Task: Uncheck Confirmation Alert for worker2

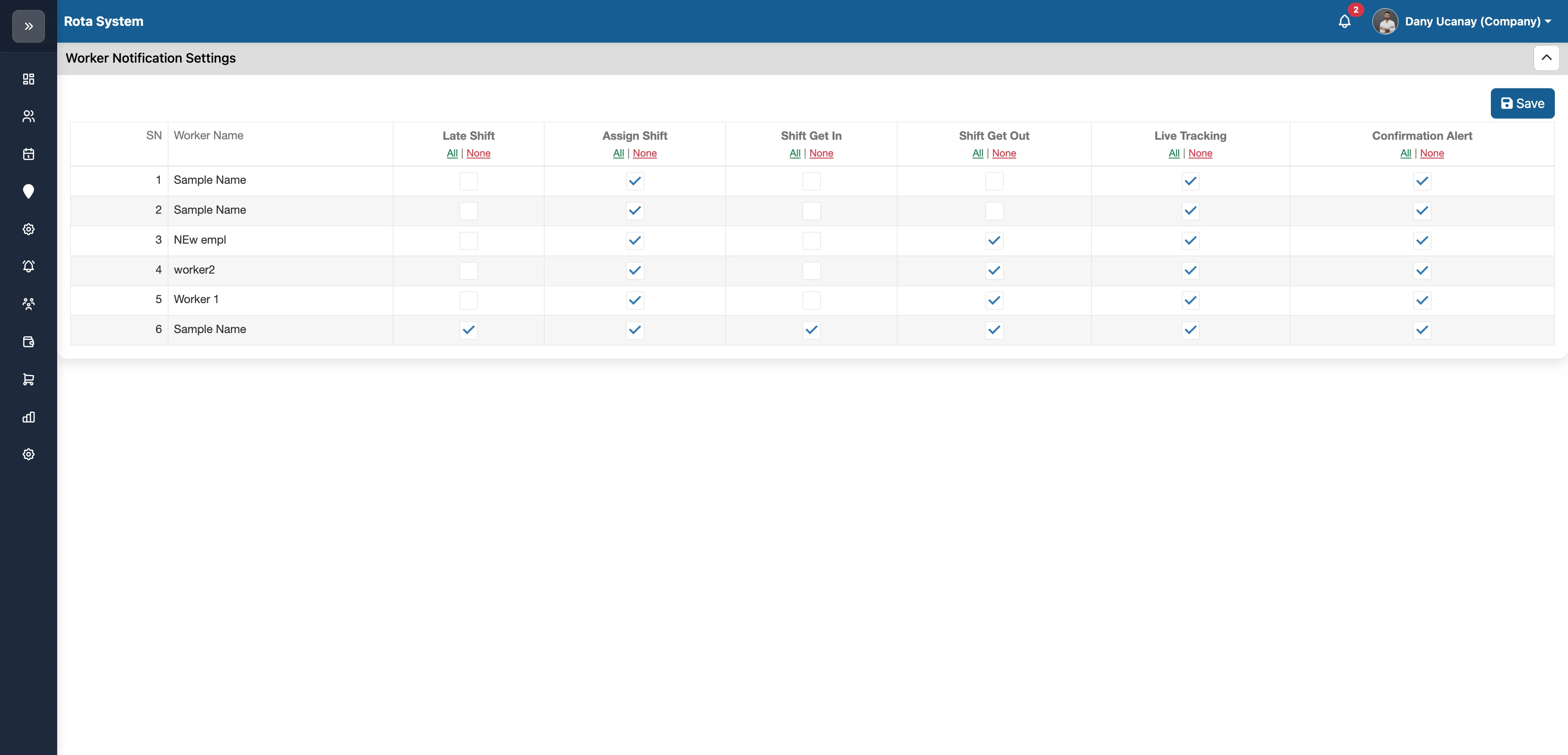Action: click(1421, 270)
